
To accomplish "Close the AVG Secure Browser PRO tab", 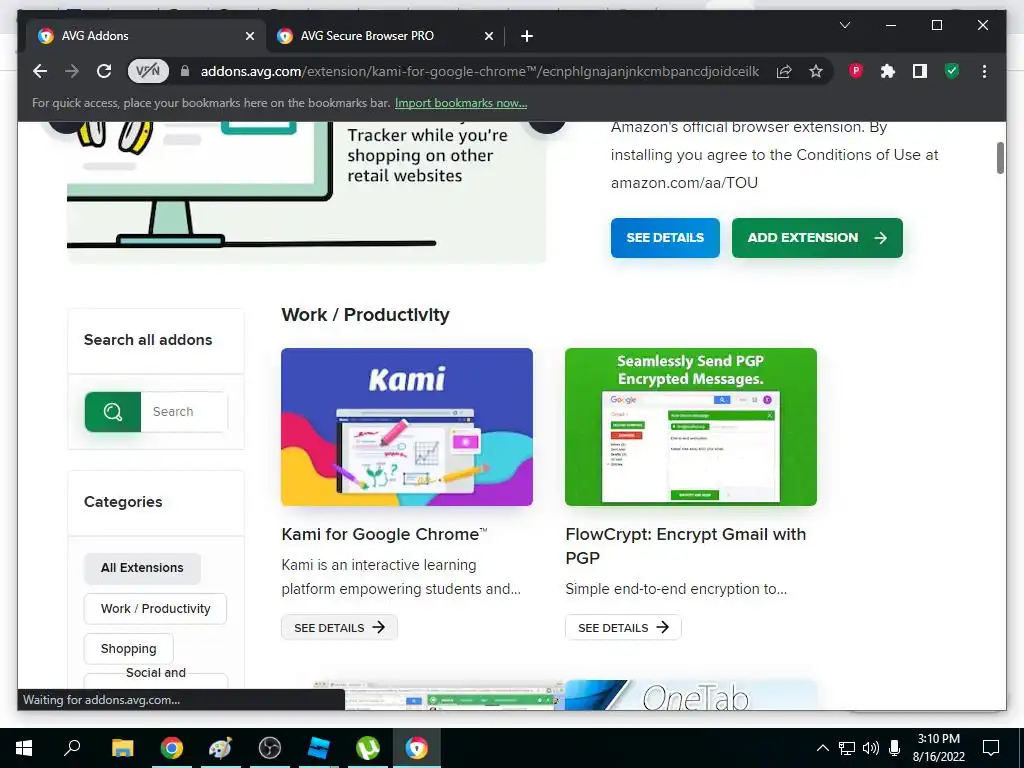I will coord(488,36).
